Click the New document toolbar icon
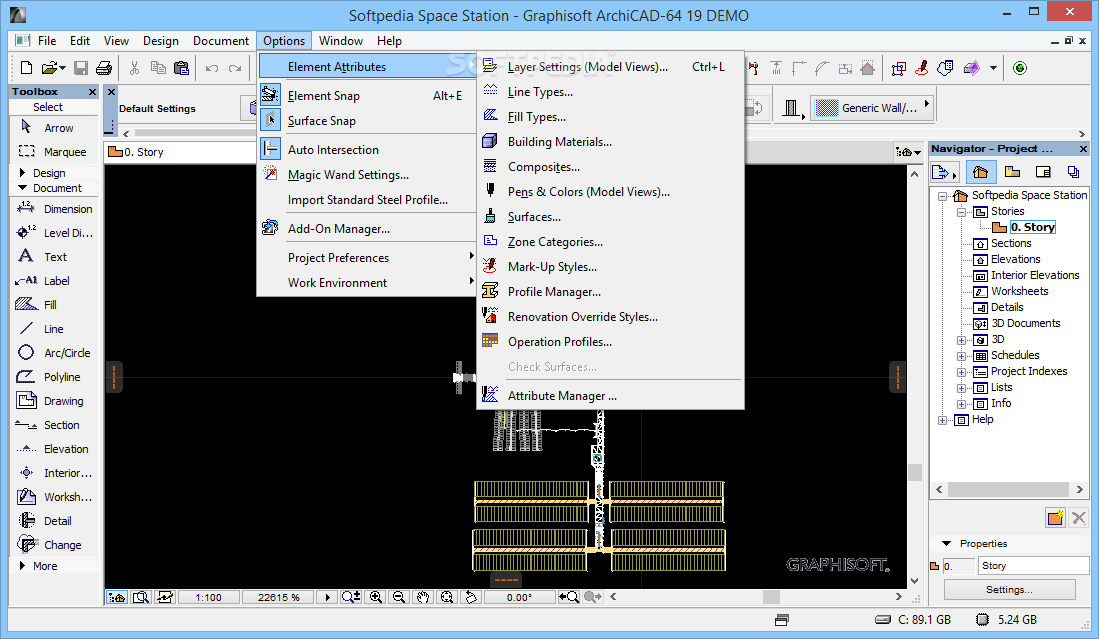This screenshot has height=639, width=1099. pyautogui.click(x=27, y=68)
